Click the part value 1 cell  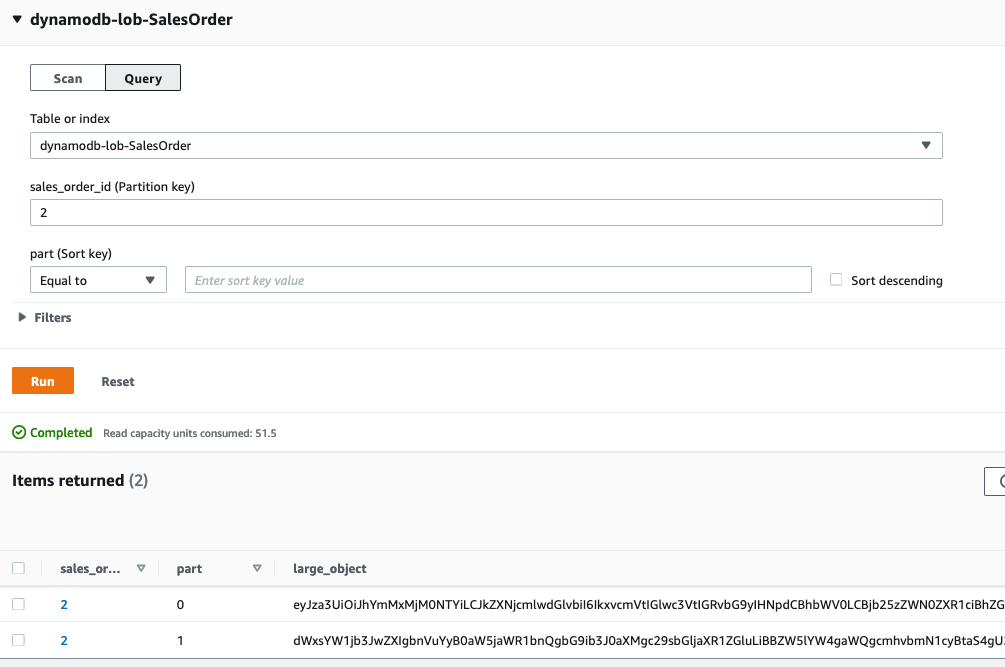180,640
